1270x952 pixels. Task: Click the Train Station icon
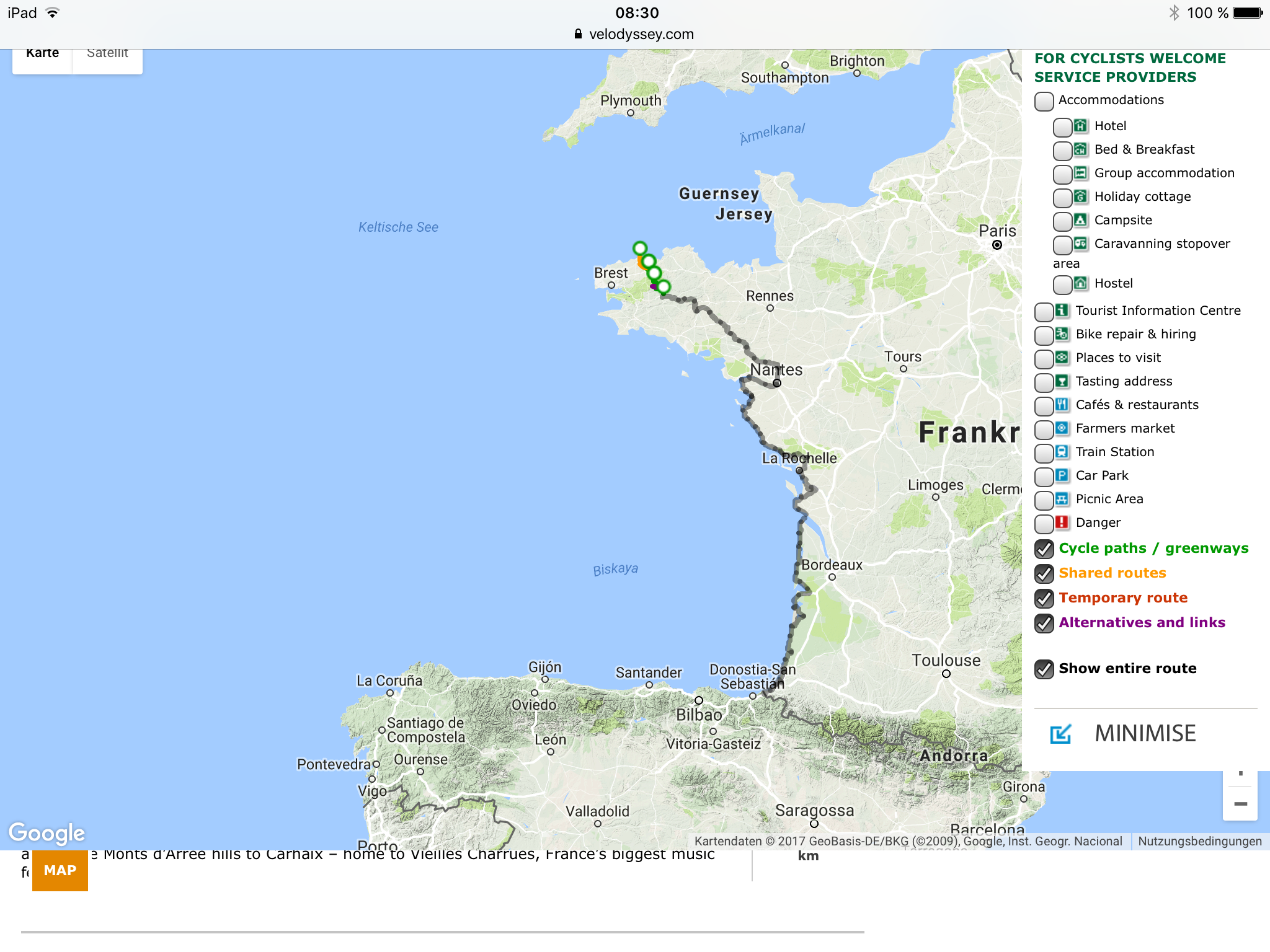(1062, 452)
